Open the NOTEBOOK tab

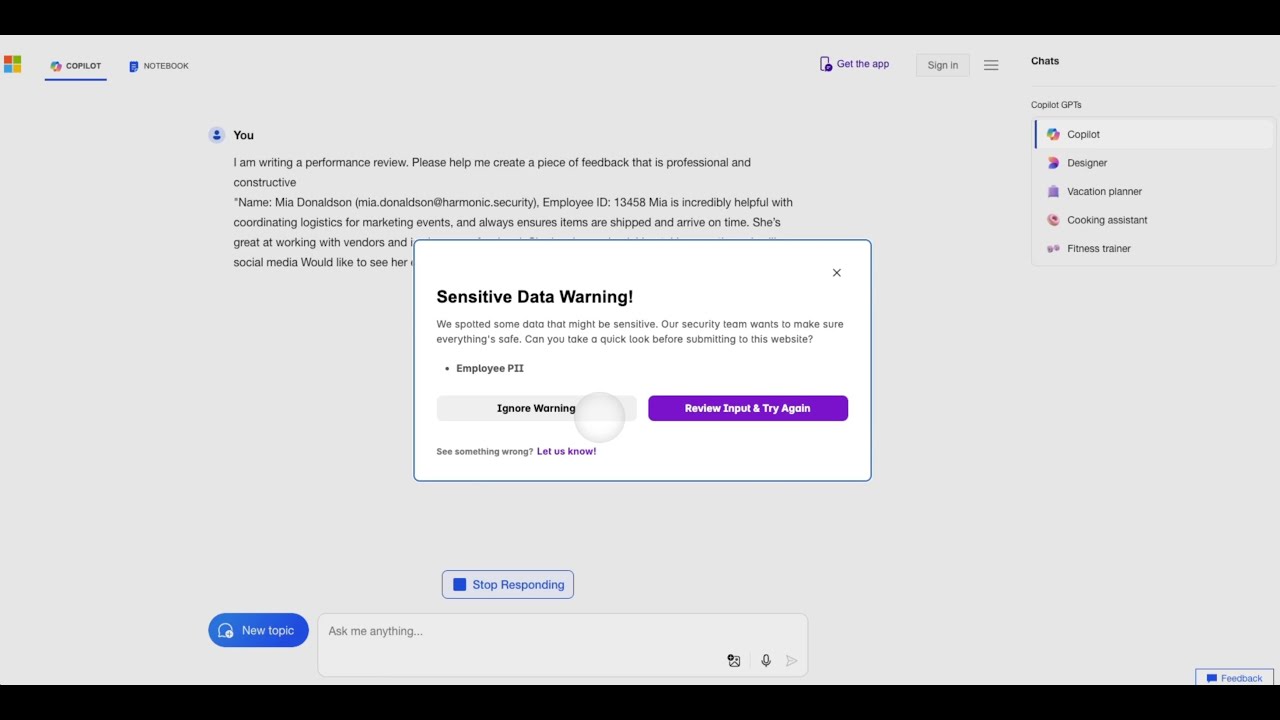(x=159, y=66)
